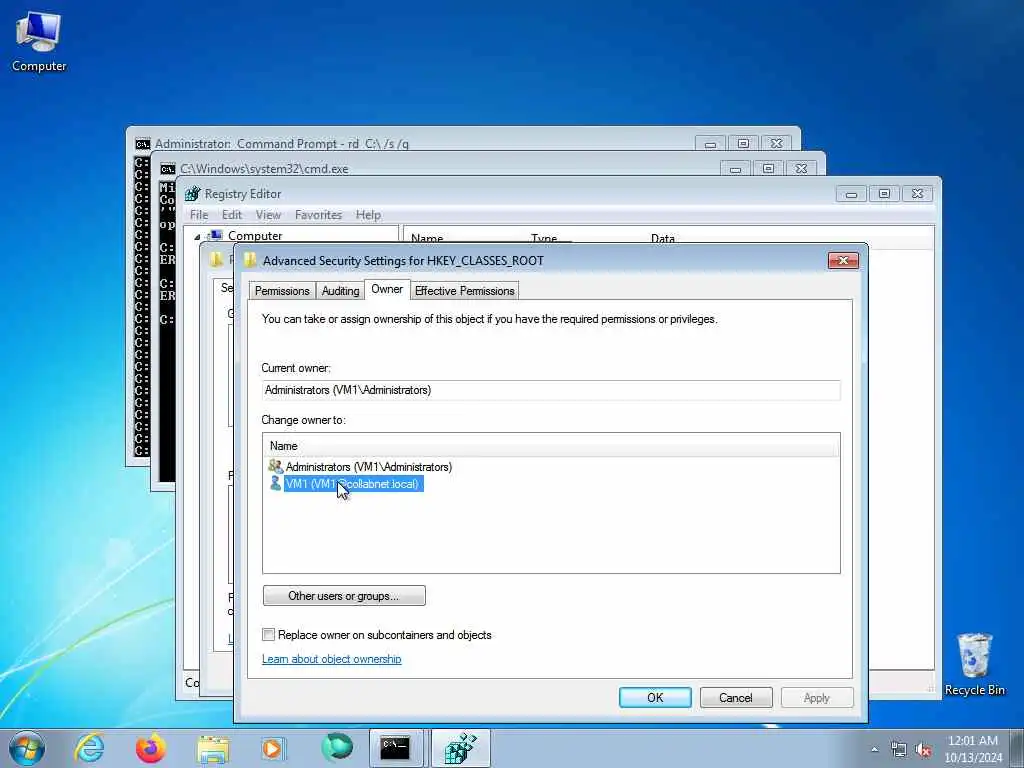Select Administrators group icon in owner list
The height and width of the screenshot is (768, 1024).
[x=276, y=466]
